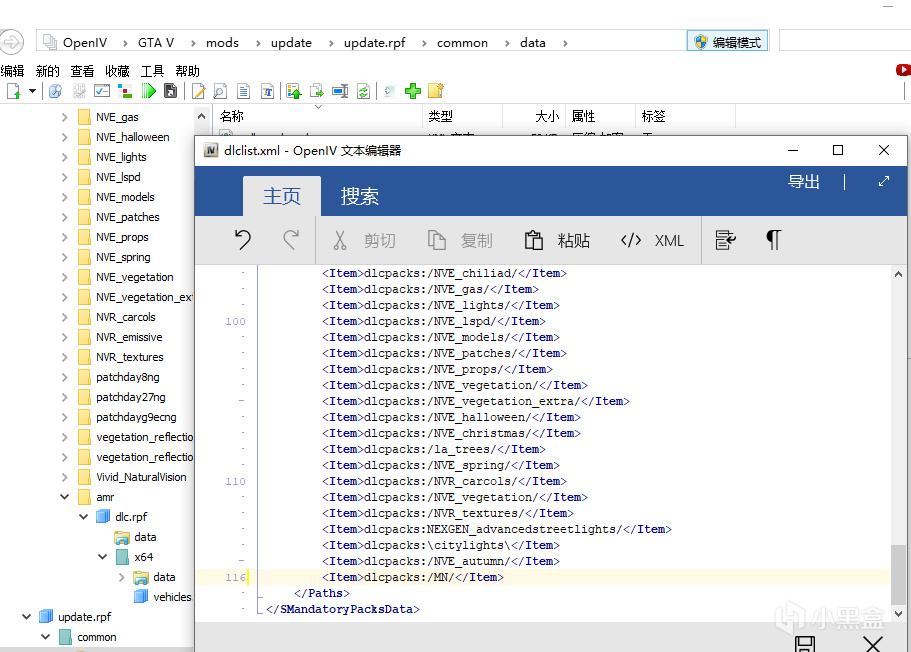Expand the Vivid_NaturalVision folder
Screen dimensions: 911x652
pyautogui.click(x=64, y=478)
